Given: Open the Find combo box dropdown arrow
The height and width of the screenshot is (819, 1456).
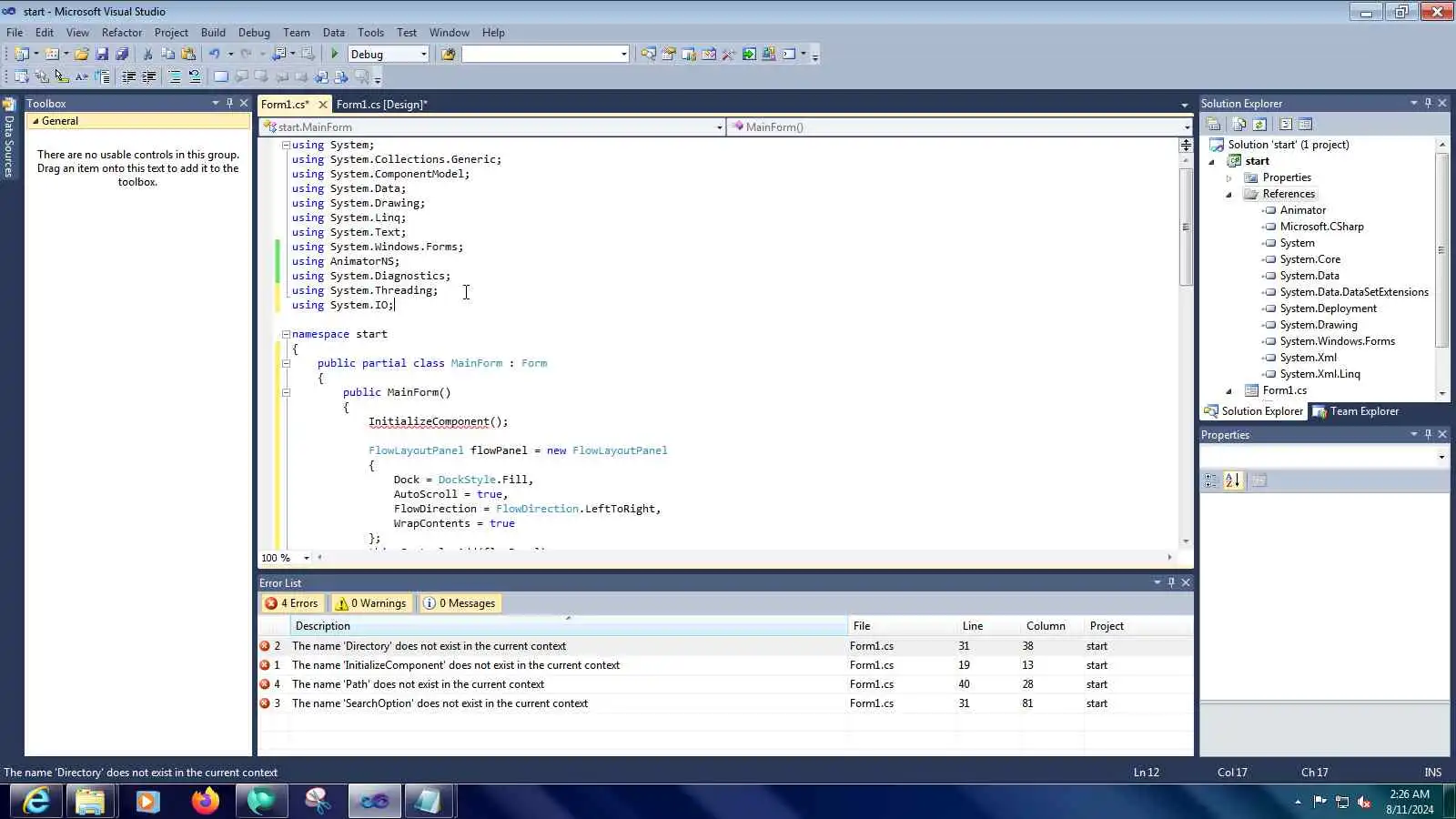Looking at the screenshot, I should tap(623, 55).
